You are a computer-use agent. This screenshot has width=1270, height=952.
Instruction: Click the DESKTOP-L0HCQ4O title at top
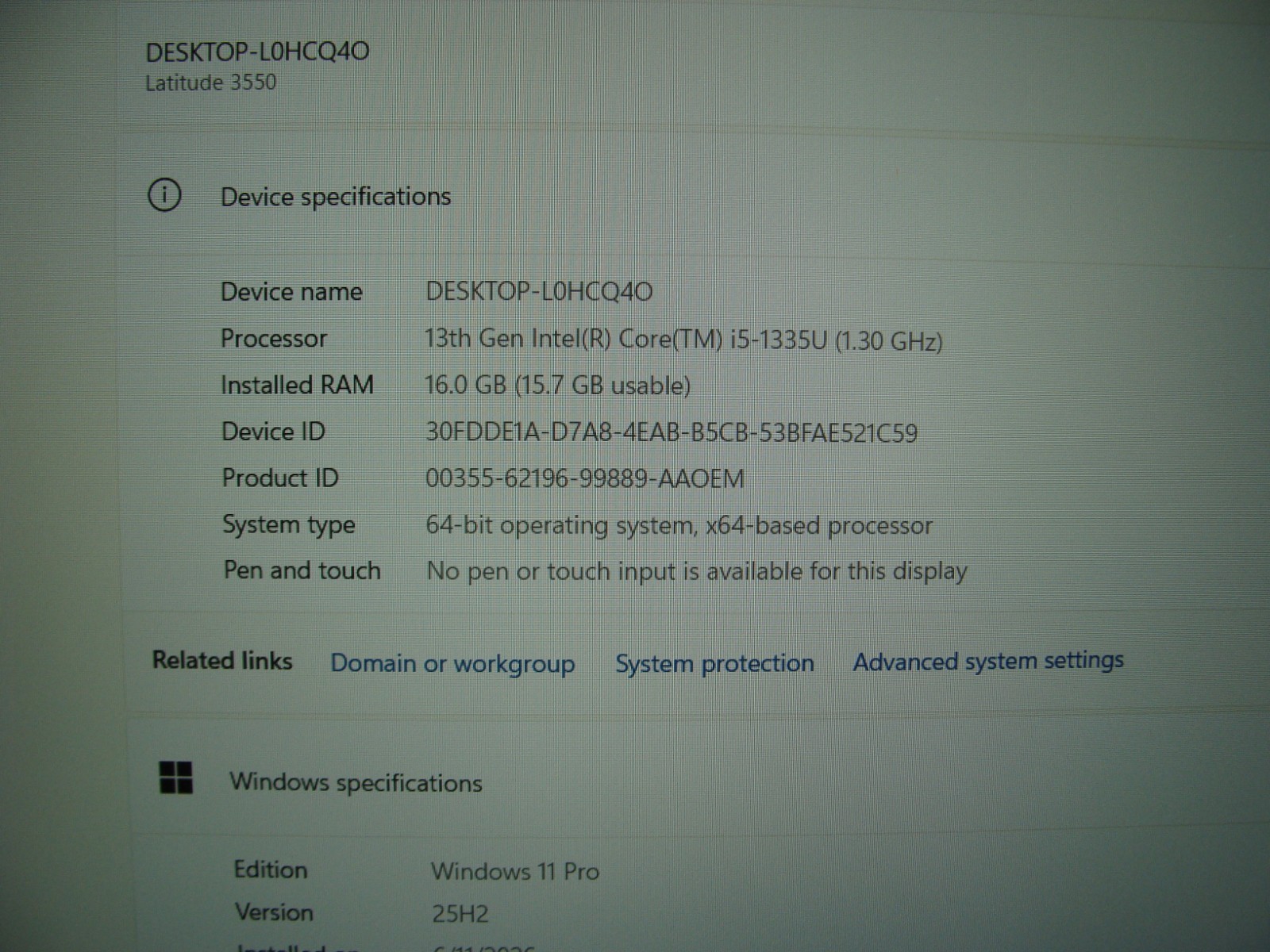pos(257,52)
